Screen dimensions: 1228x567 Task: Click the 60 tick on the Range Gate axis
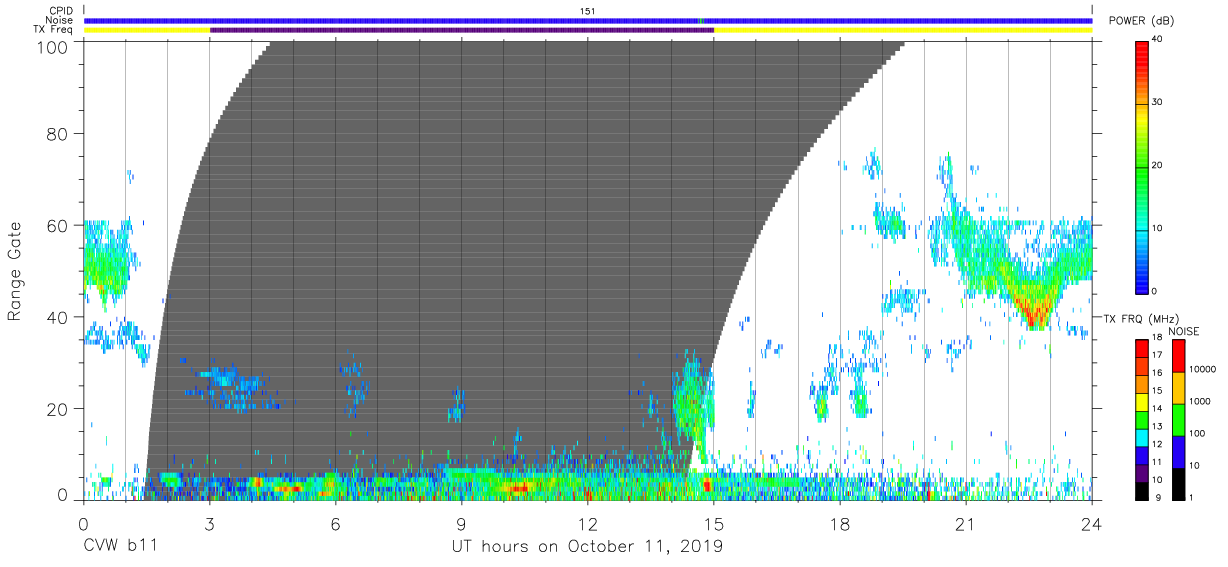(x=56, y=225)
